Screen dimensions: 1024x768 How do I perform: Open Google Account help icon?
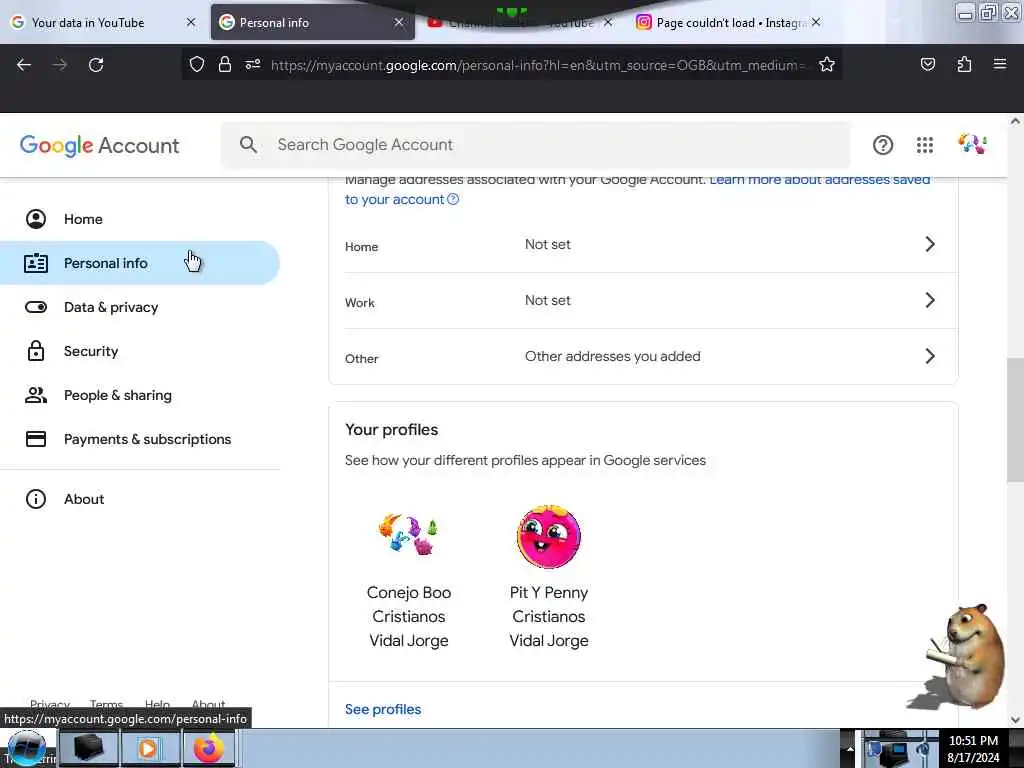coord(883,145)
